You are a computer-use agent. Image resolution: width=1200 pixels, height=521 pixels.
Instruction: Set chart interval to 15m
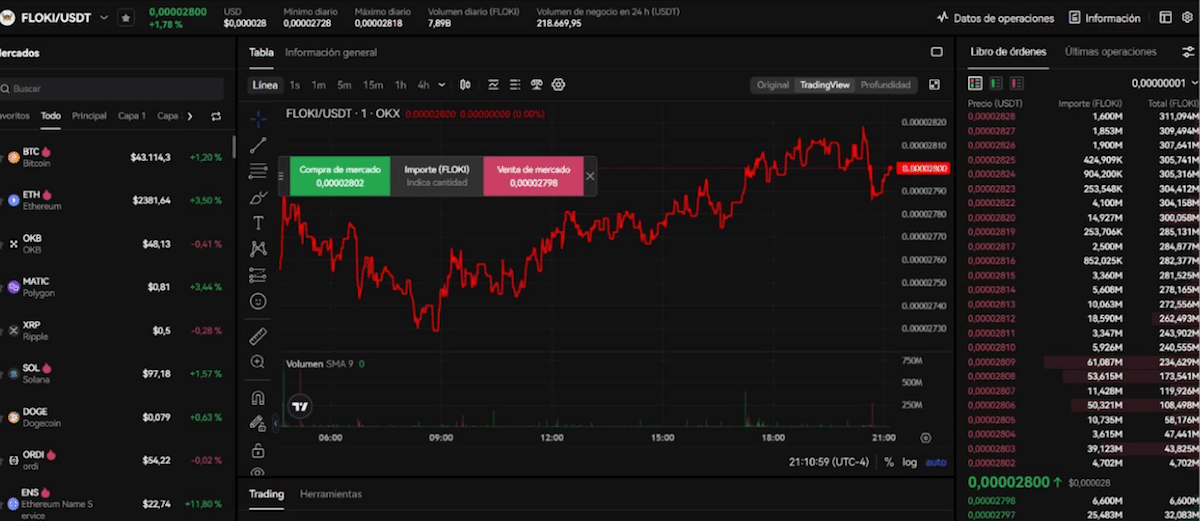pyautogui.click(x=372, y=85)
